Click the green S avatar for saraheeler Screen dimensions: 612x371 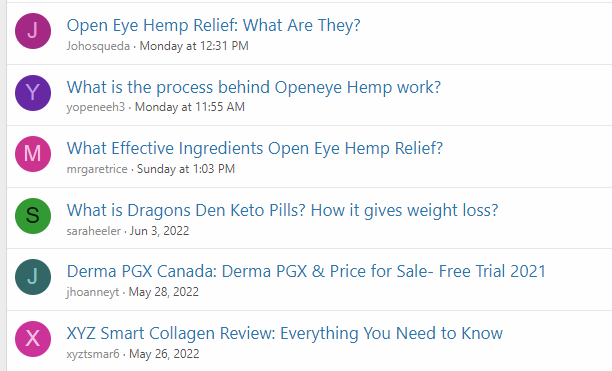click(33, 216)
